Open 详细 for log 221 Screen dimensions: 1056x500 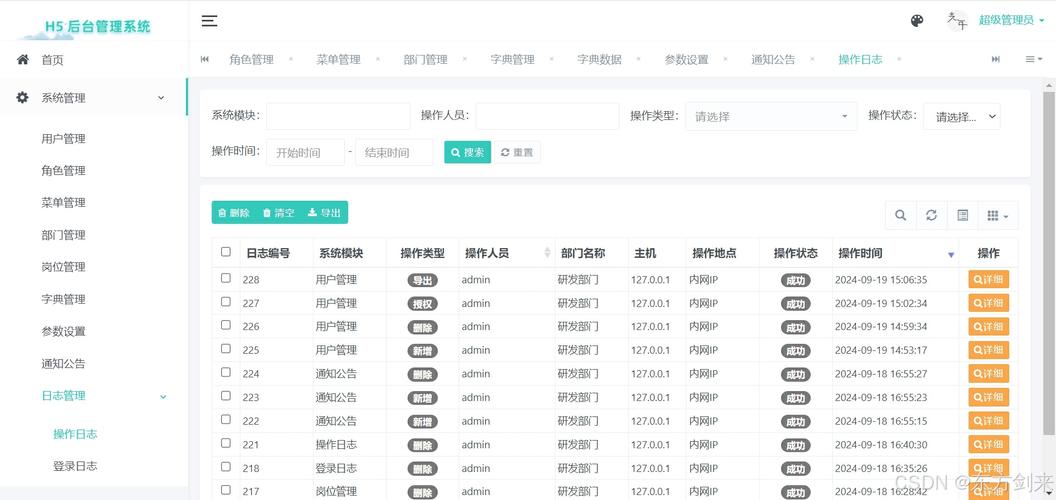coord(989,445)
